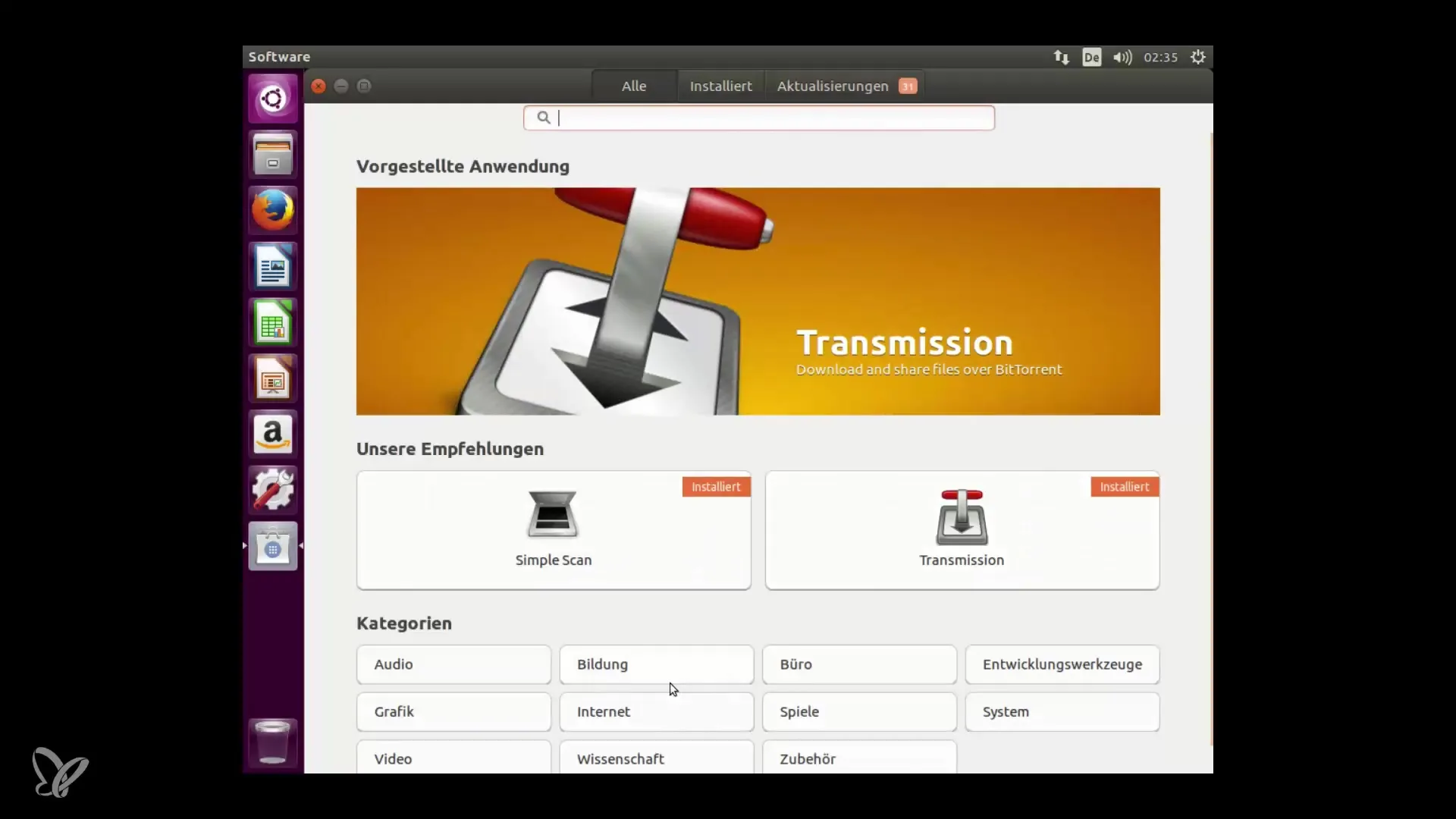Screen dimensions: 1456x819
Task: Launch Firefox from the launcher
Action: (273, 210)
